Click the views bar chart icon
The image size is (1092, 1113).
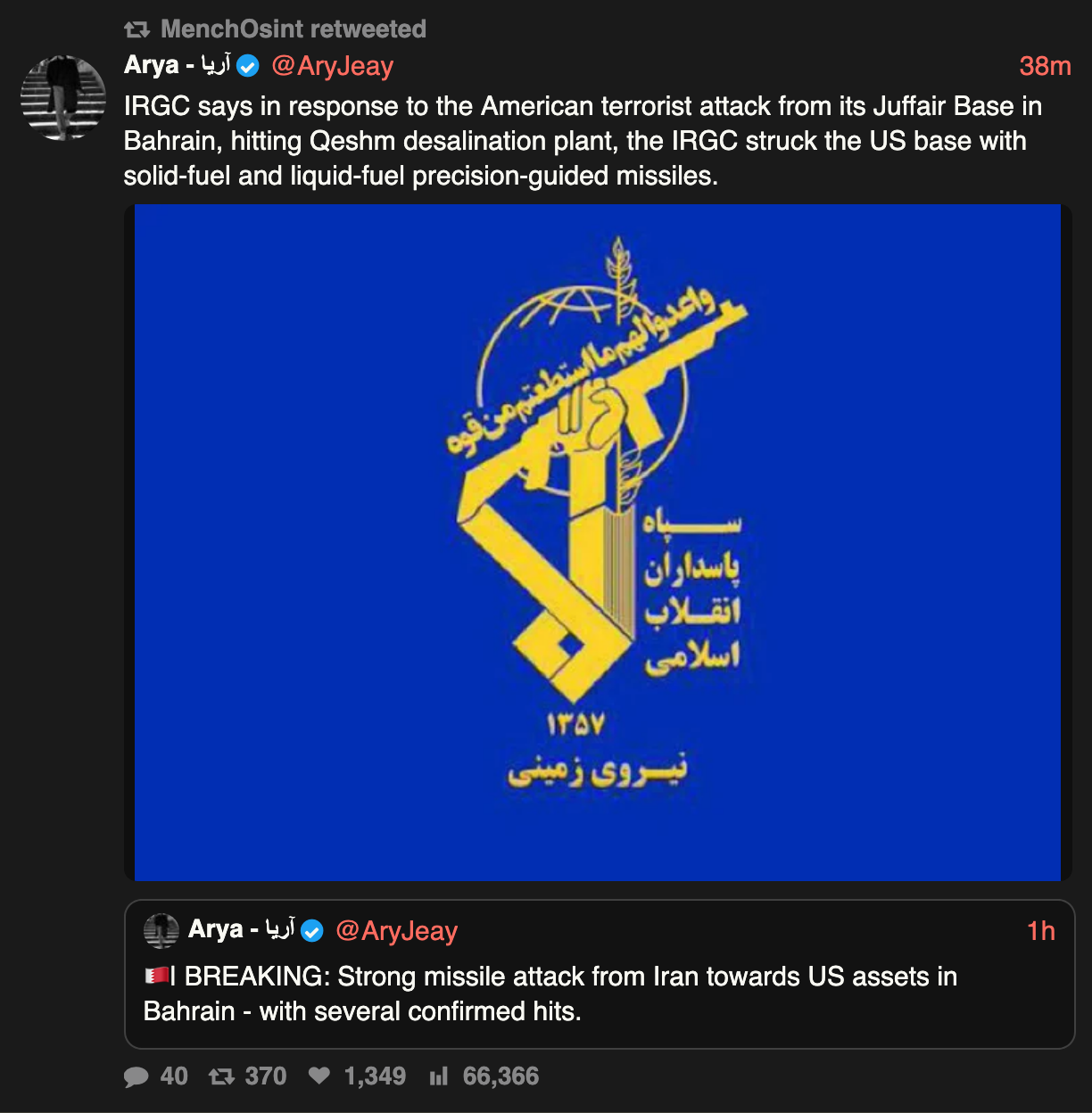tap(438, 1076)
